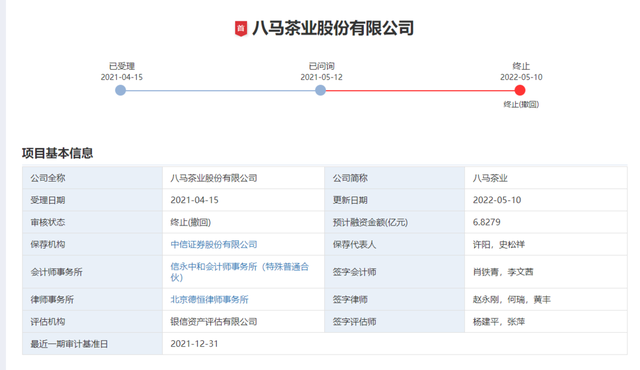The width and height of the screenshot is (640, 370).
Task: Click the 公司全称 value 八马茶业股份有限公司 in the table
Action: [214, 178]
